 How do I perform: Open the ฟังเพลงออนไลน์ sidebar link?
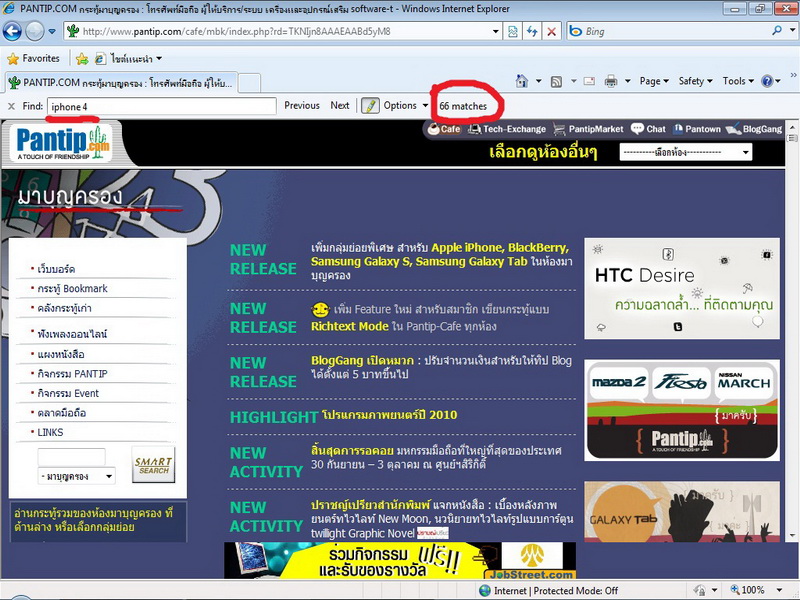72,334
